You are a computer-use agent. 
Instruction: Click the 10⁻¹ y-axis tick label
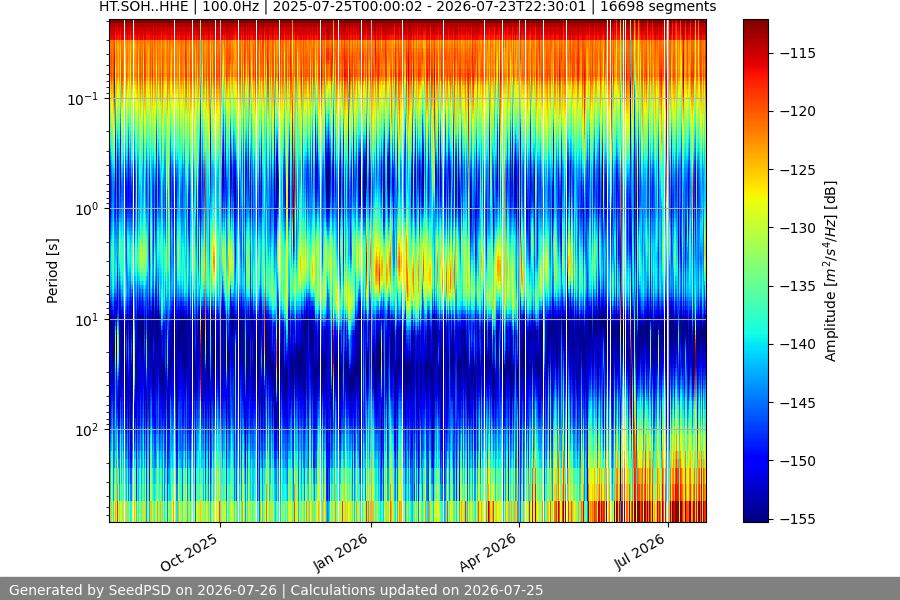pos(83,99)
